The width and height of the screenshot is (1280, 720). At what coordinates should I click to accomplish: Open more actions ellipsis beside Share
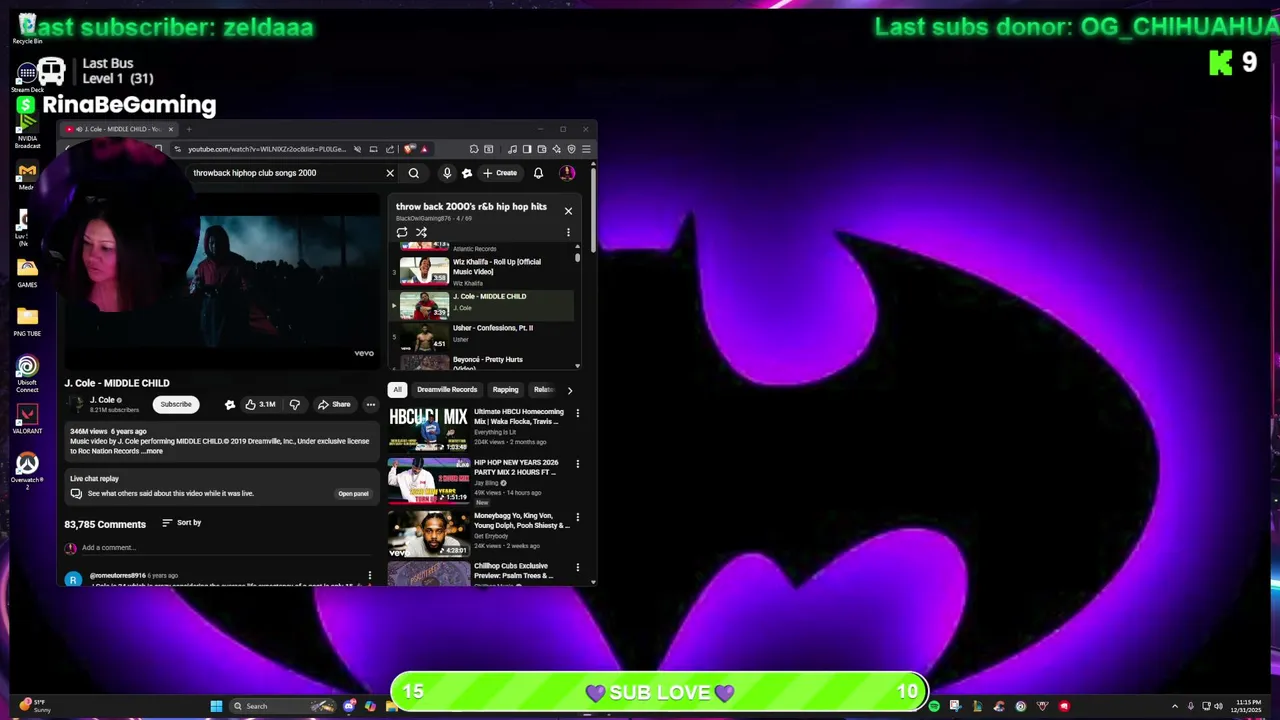coord(370,405)
